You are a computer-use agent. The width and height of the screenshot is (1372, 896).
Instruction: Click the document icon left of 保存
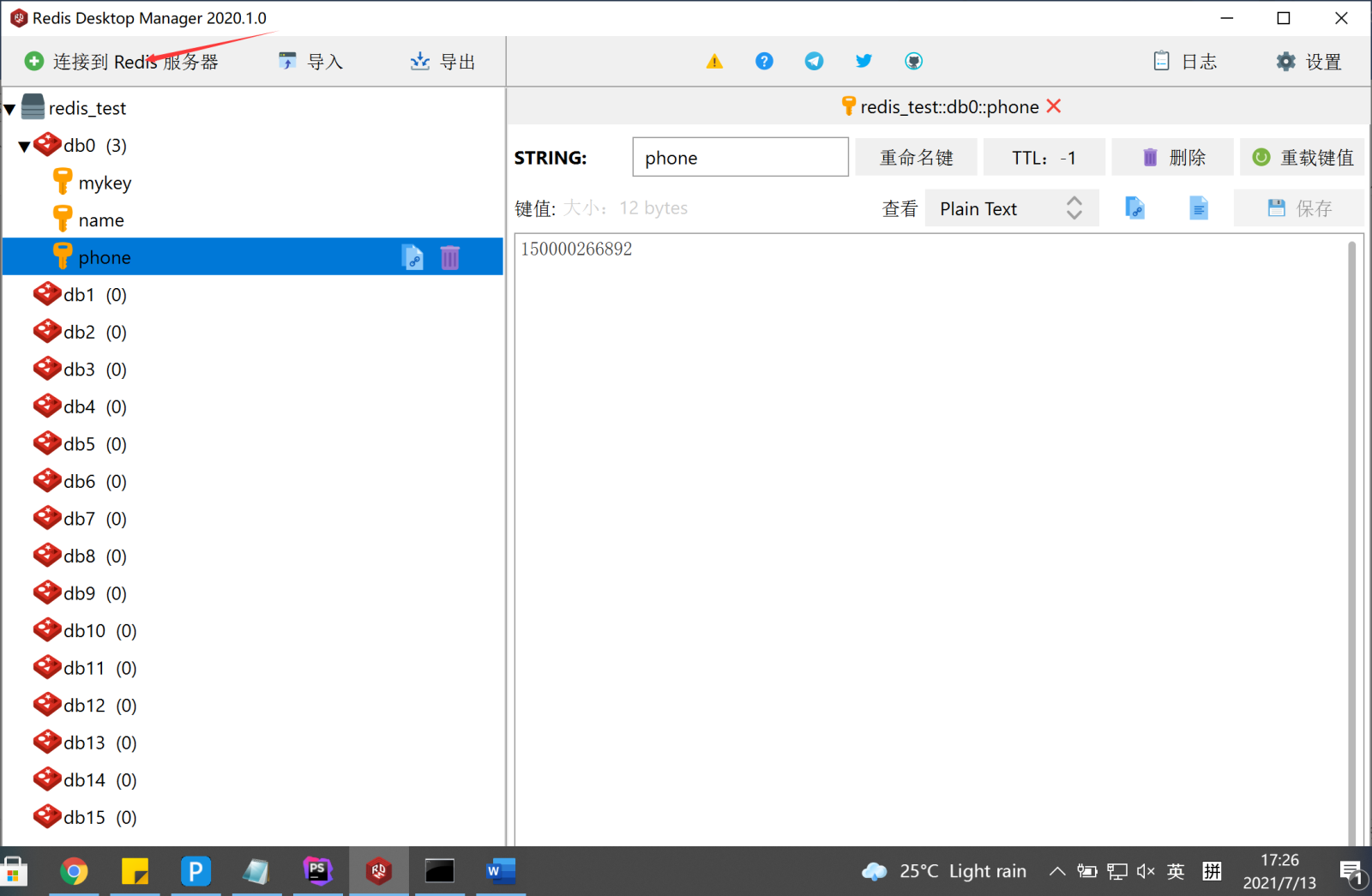coord(1199,208)
